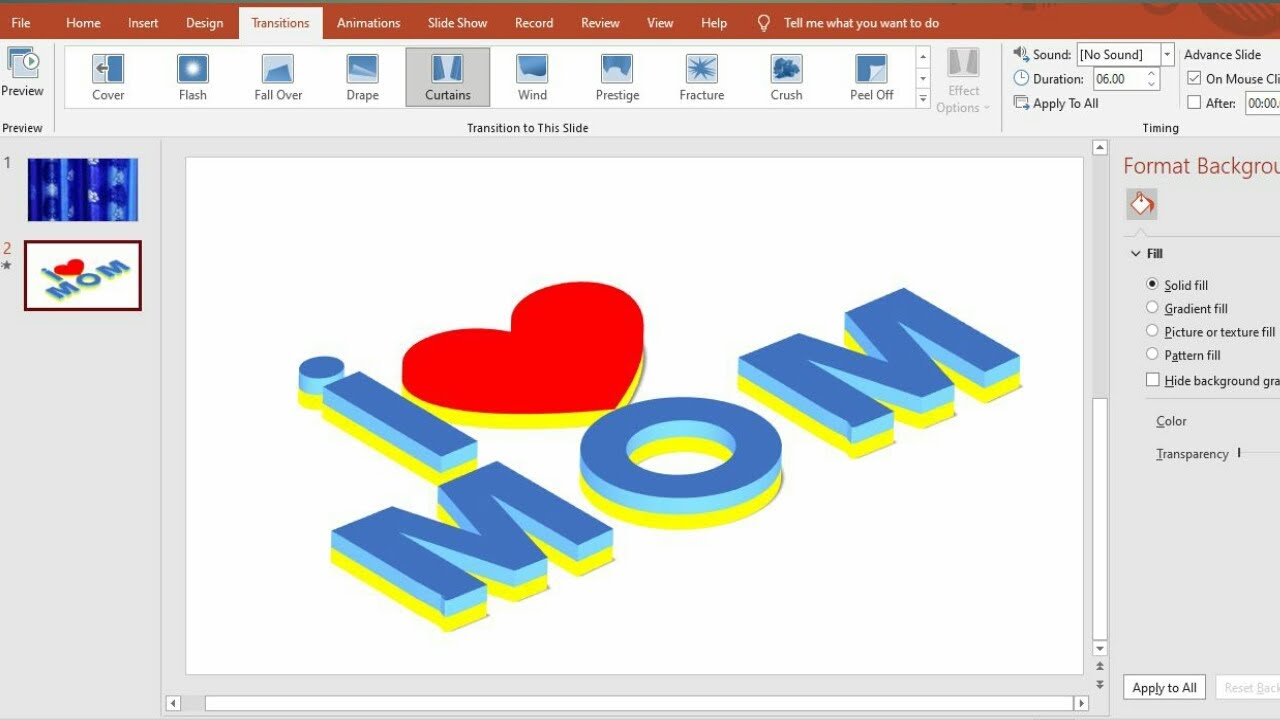Select the Gradient fill option

1152,308
